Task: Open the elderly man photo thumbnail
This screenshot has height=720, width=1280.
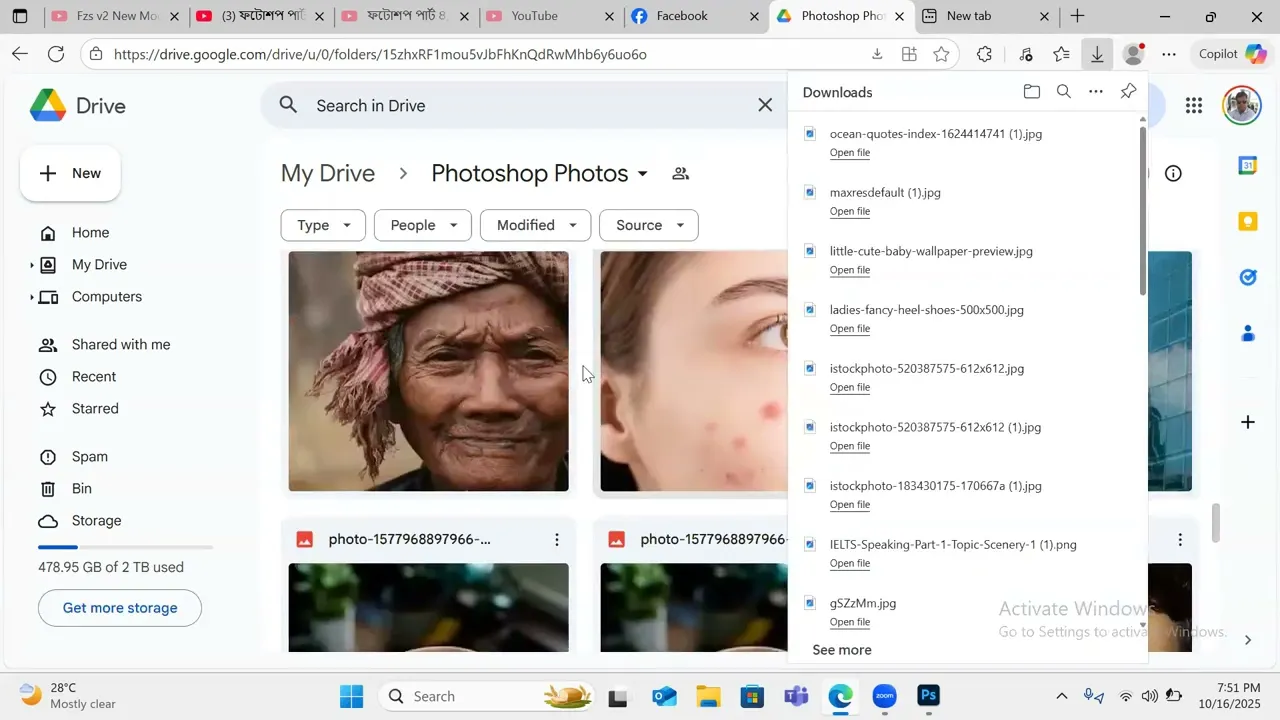Action: point(429,372)
